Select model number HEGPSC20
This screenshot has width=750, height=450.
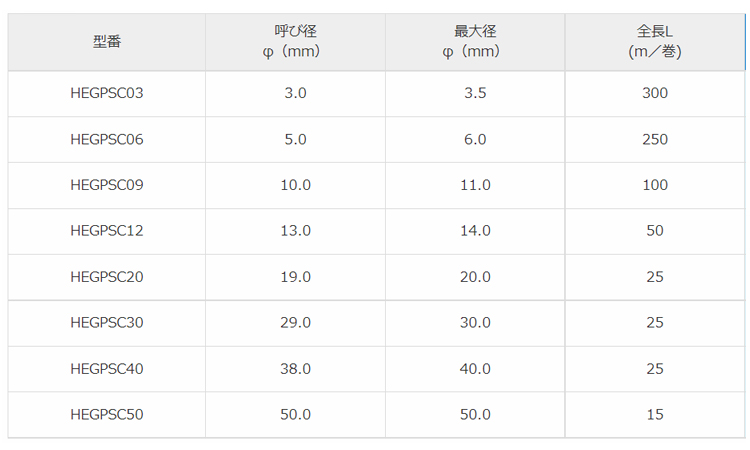click(x=107, y=277)
